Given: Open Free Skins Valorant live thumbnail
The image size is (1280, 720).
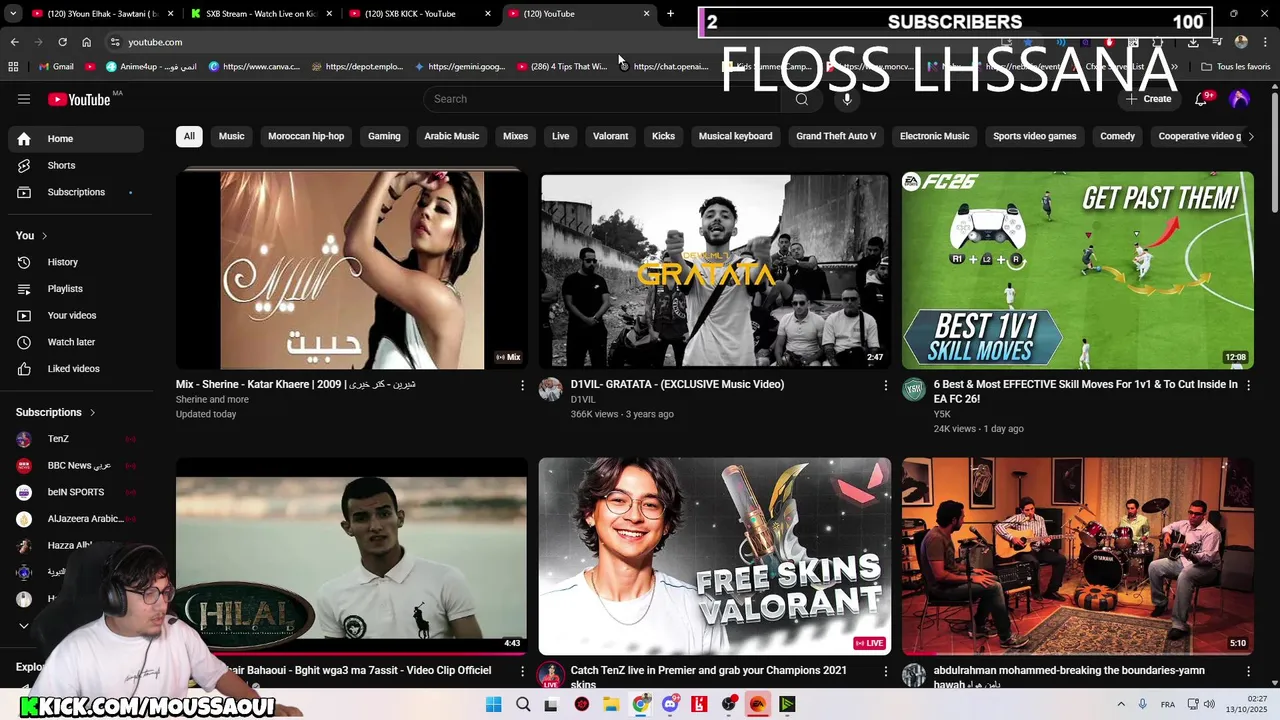Looking at the screenshot, I should pos(714,556).
